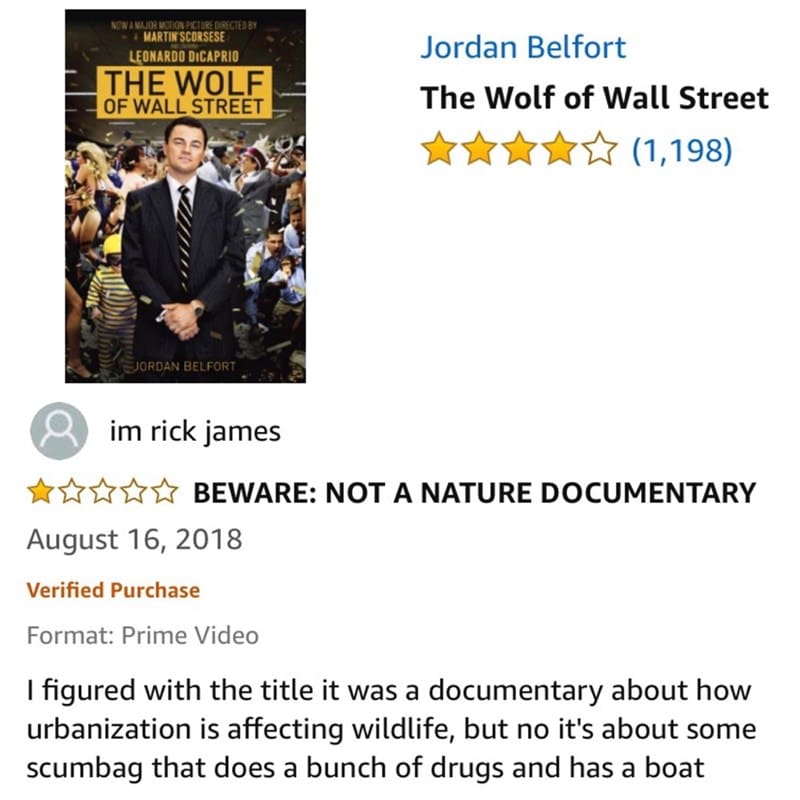Viewport: 800px width, 800px height.
Task: Click the review body text about urbanization
Action: coord(391,729)
